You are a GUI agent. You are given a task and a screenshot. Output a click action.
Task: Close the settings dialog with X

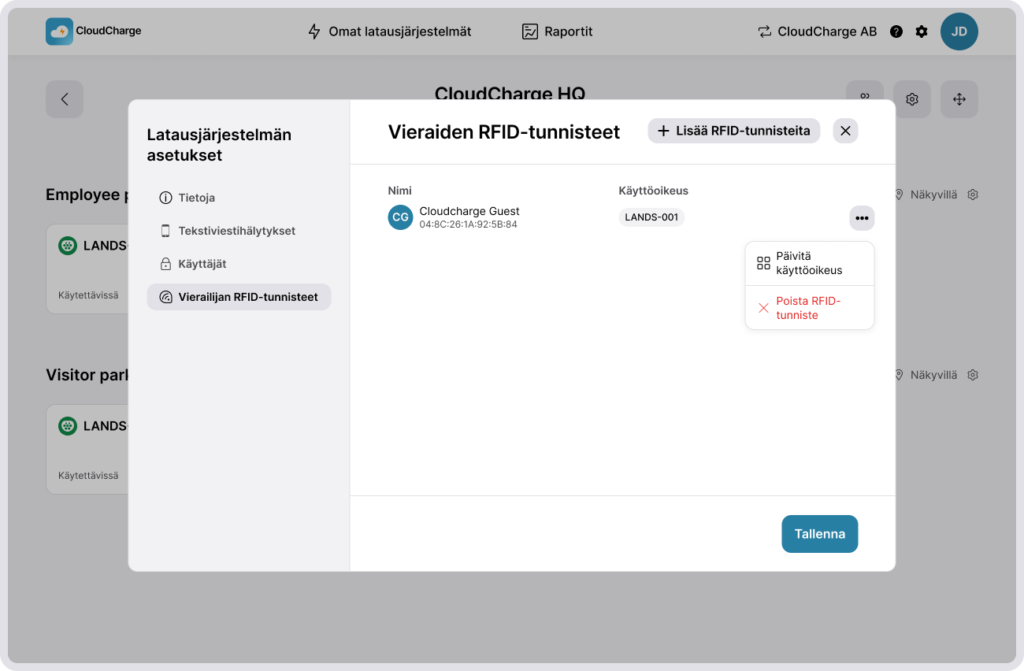pyautogui.click(x=845, y=131)
